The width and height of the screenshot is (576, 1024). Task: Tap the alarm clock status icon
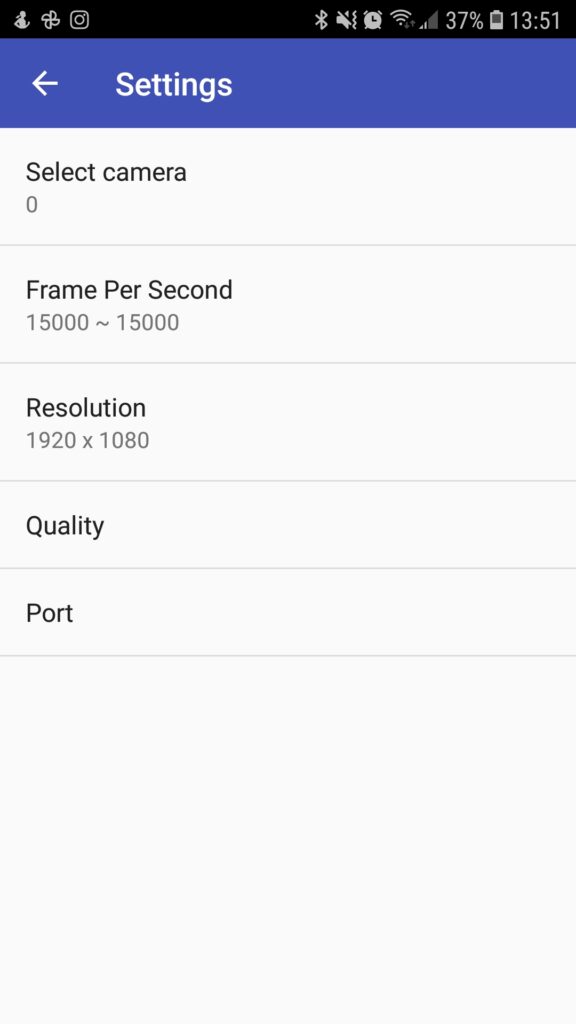(373, 20)
